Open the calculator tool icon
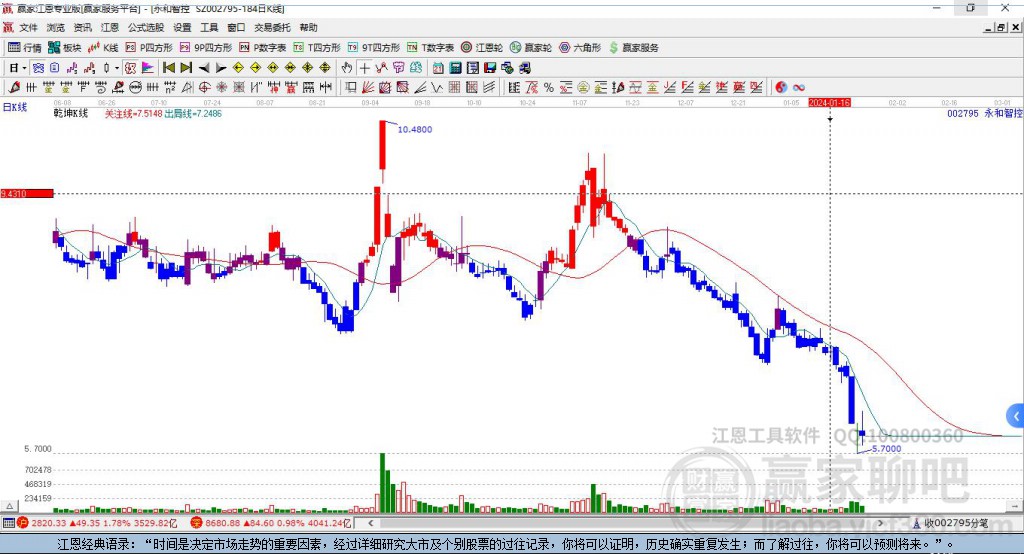The height and width of the screenshot is (554, 1024). click(455, 68)
